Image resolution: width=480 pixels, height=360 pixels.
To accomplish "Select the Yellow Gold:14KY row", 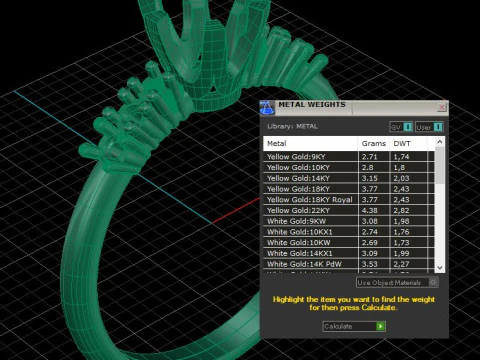I will (x=349, y=178).
